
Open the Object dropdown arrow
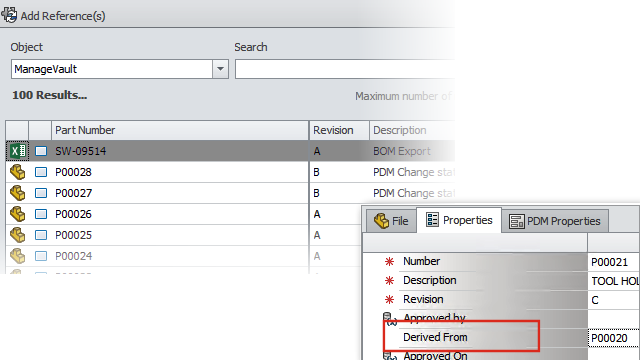tap(220, 69)
